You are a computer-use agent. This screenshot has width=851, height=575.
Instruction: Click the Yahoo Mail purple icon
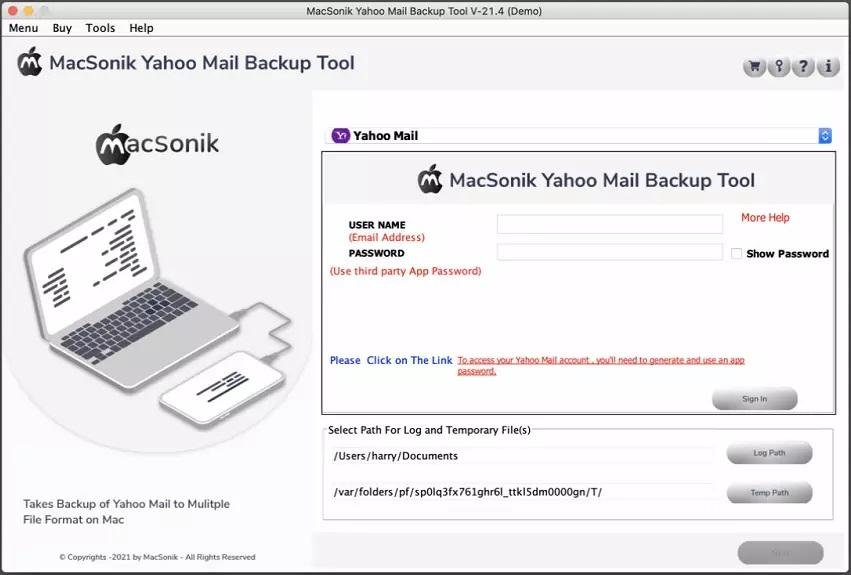[340, 135]
